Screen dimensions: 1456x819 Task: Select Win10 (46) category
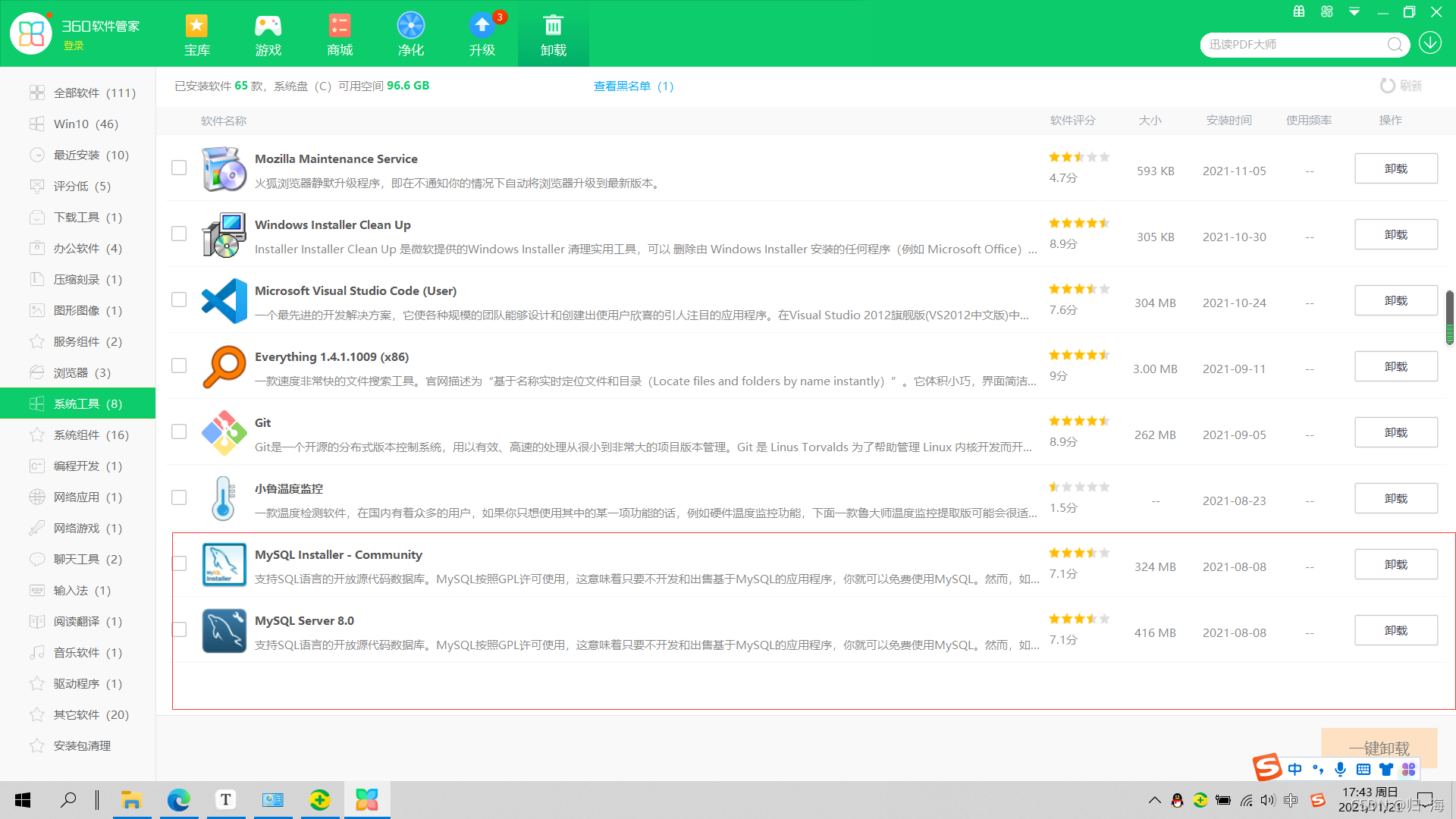pyautogui.click(x=77, y=124)
